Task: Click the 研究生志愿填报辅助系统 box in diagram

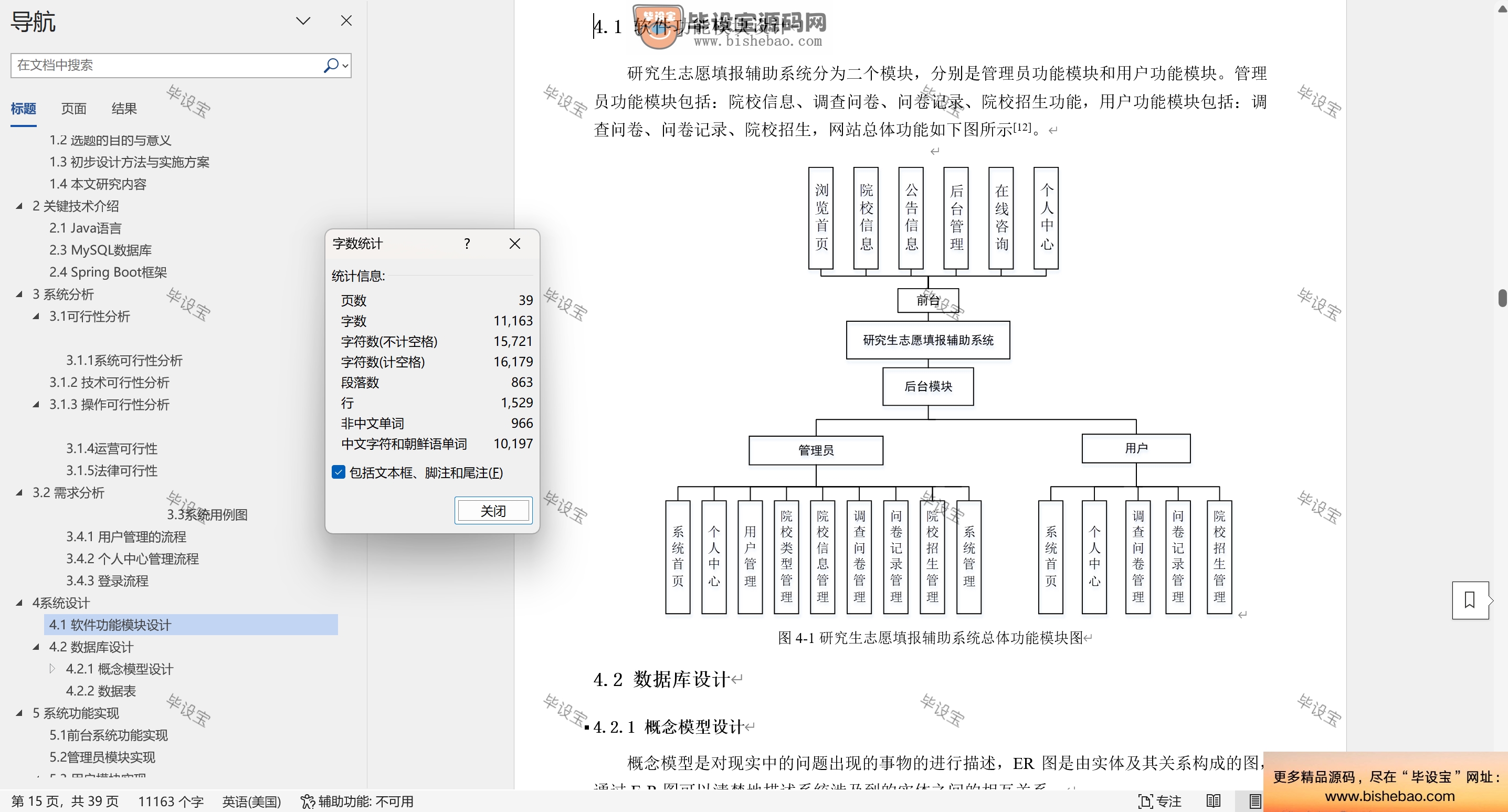Action: 928,340
